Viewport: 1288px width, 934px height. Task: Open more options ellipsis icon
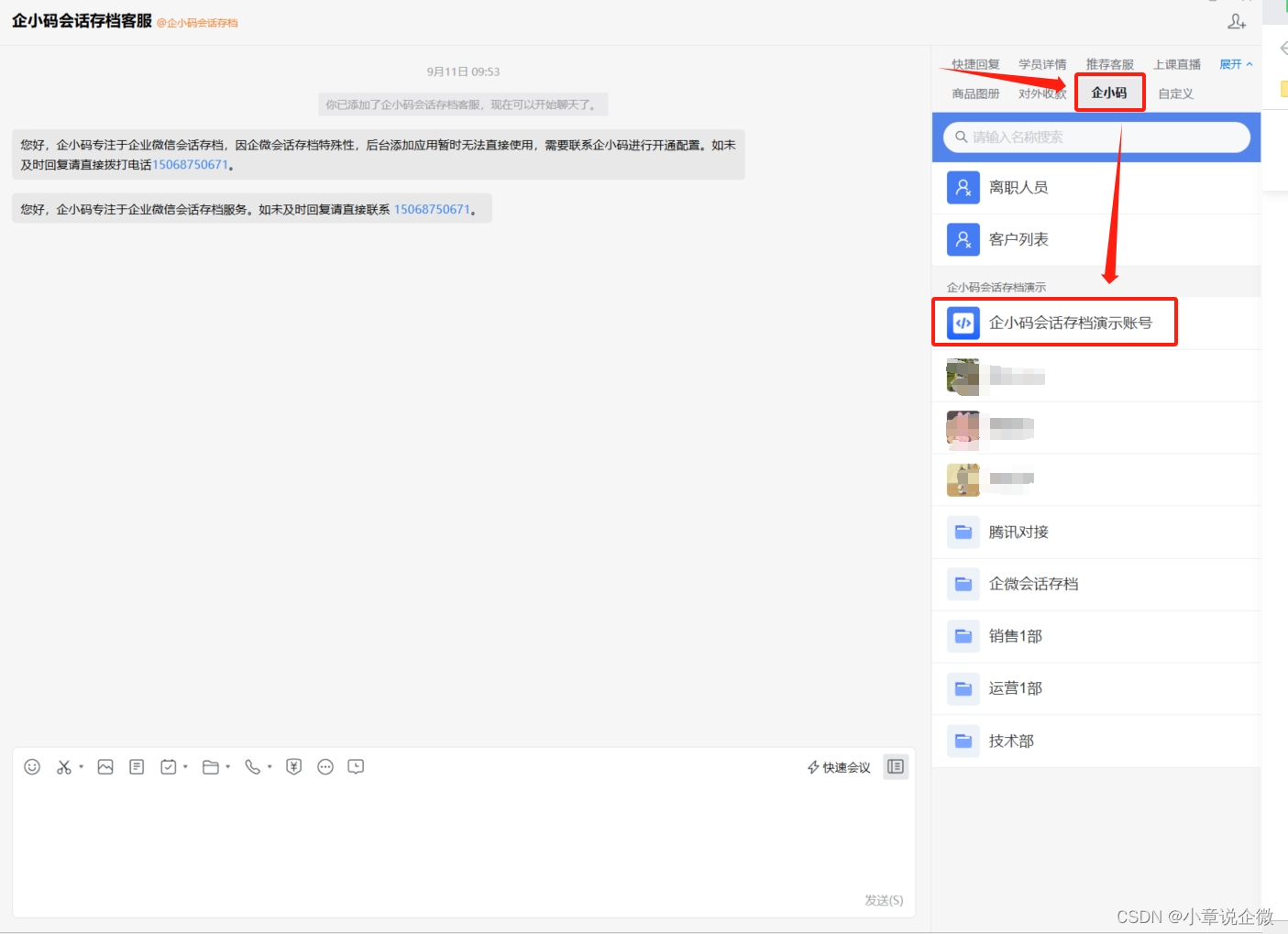[x=325, y=767]
